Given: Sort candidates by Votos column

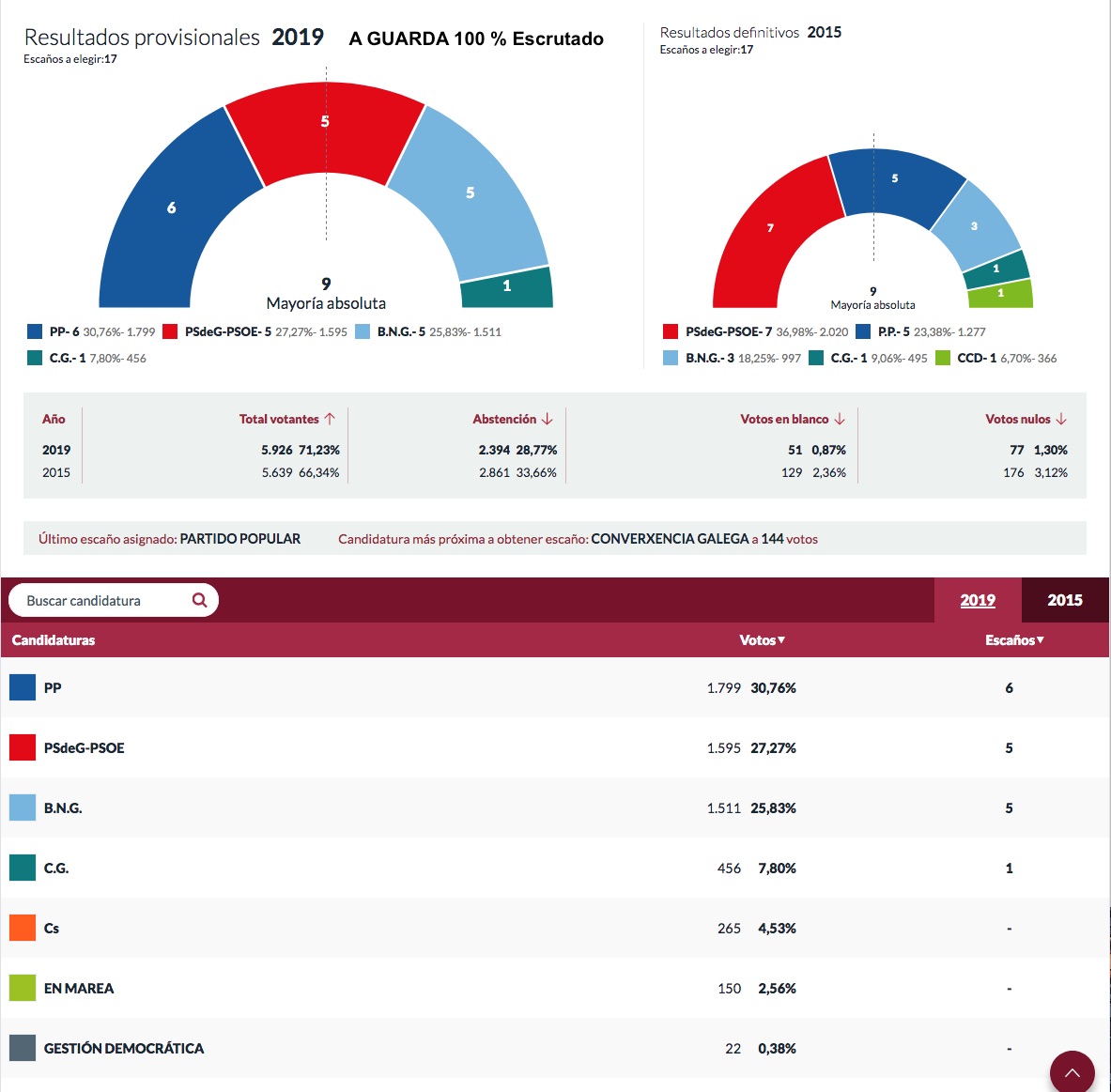Looking at the screenshot, I should coord(762,640).
